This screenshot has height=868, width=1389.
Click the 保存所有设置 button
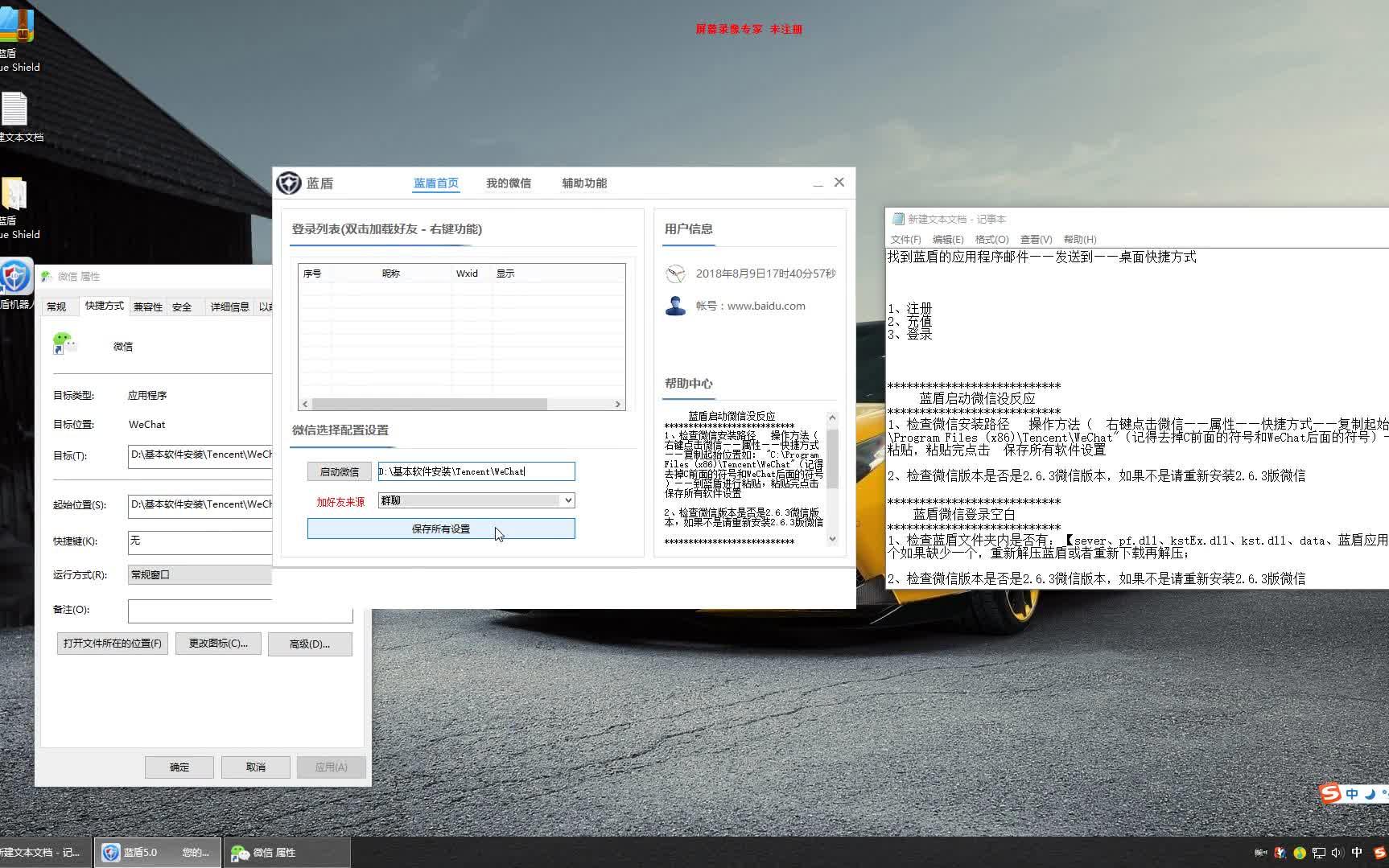point(441,529)
